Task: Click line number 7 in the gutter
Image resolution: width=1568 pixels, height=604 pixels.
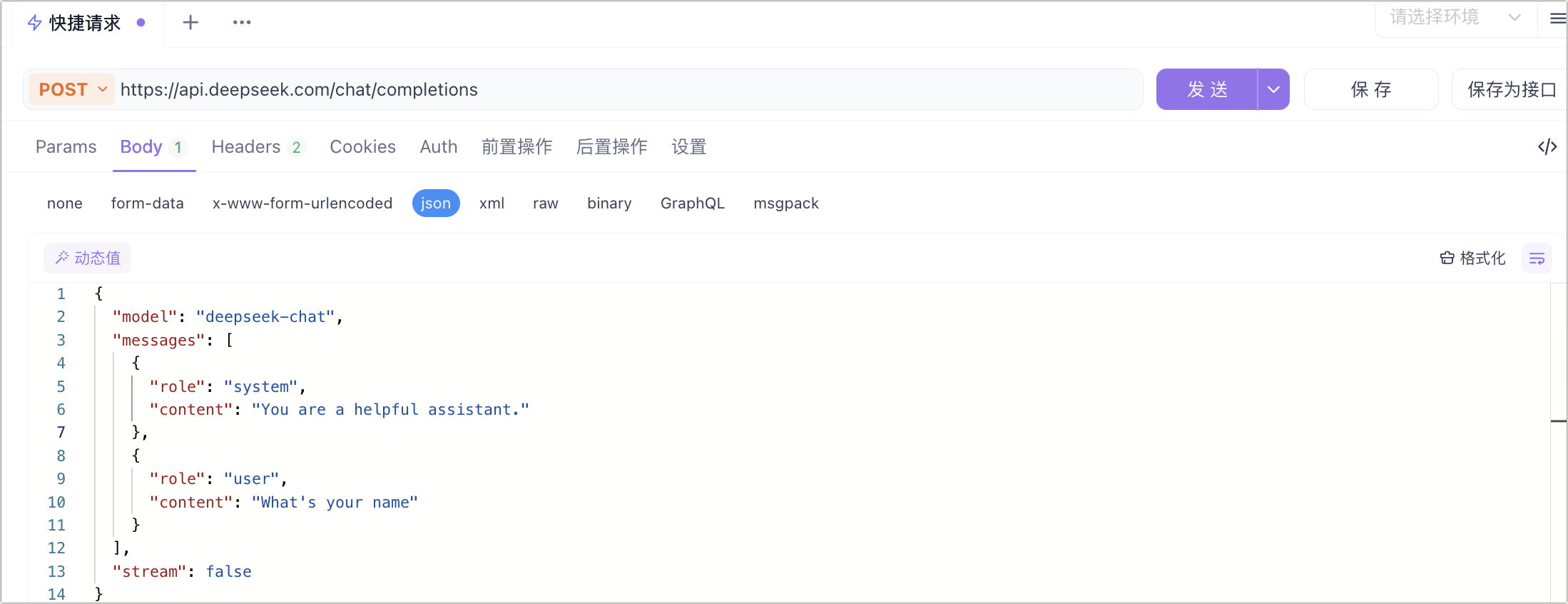Action: pos(61,433)
